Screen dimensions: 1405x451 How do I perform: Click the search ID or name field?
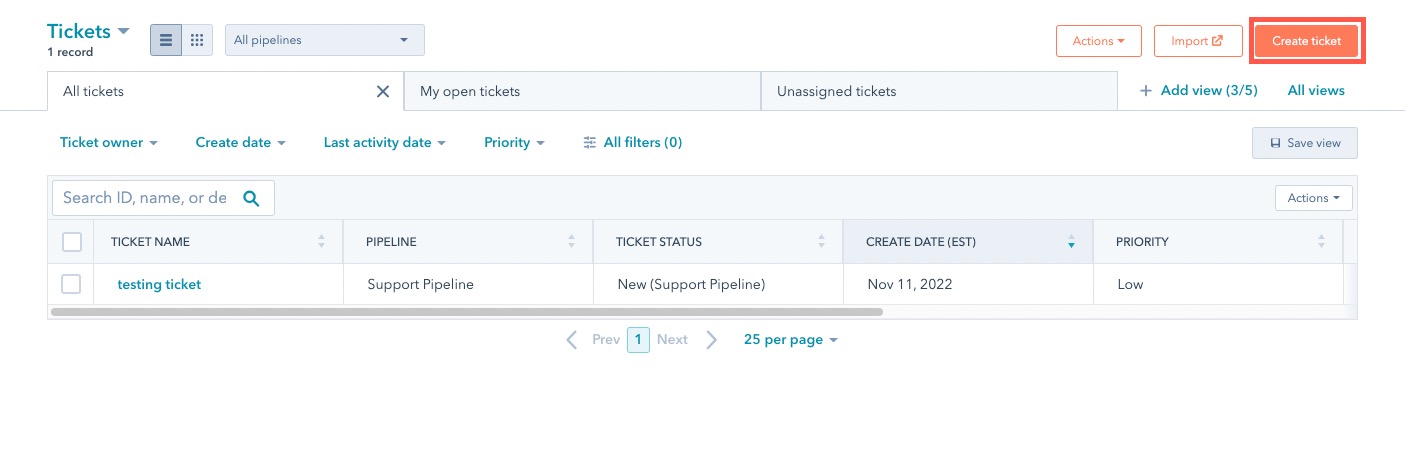(x=145, y=198)
